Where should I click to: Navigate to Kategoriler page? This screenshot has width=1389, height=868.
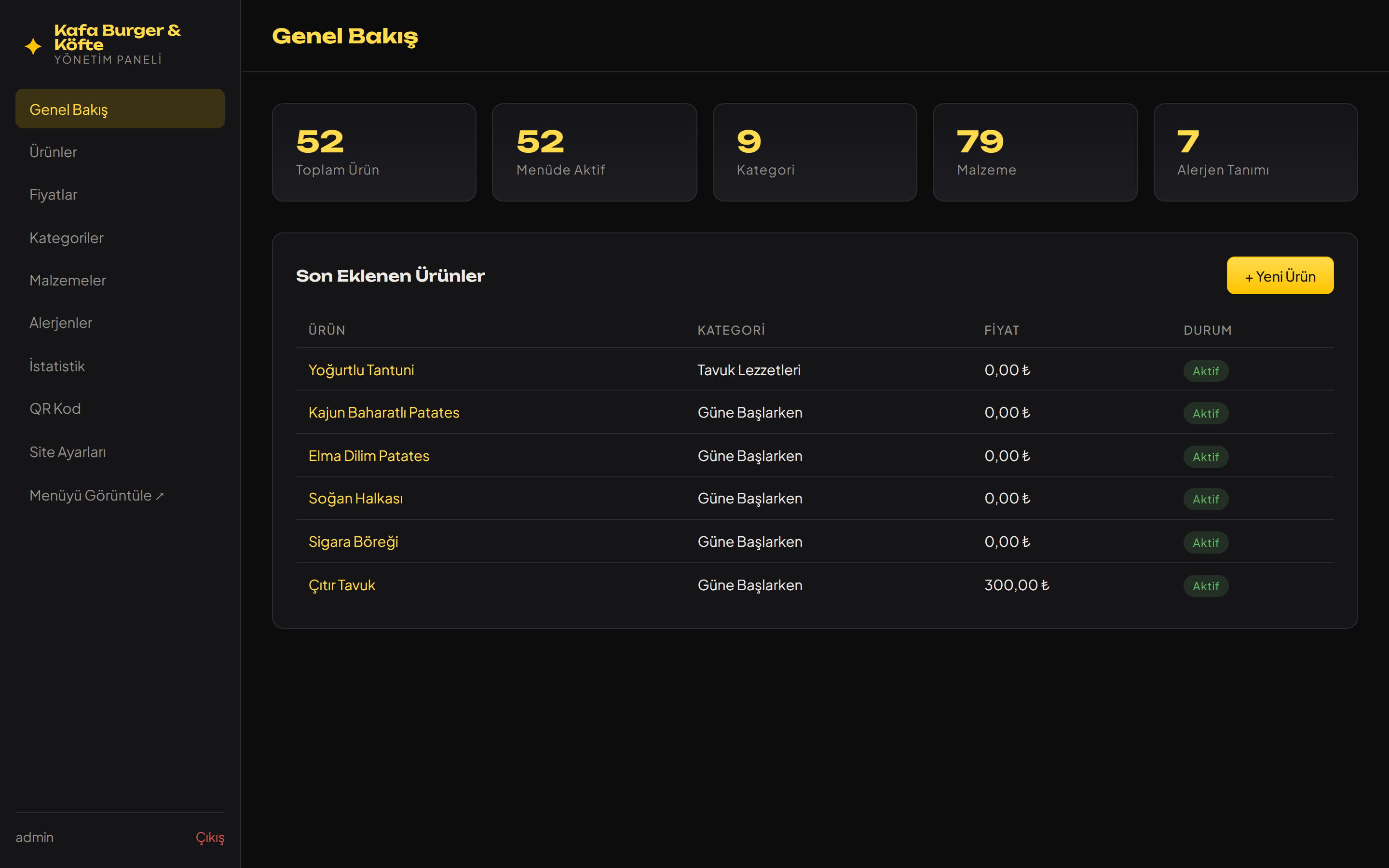(120, 238)
